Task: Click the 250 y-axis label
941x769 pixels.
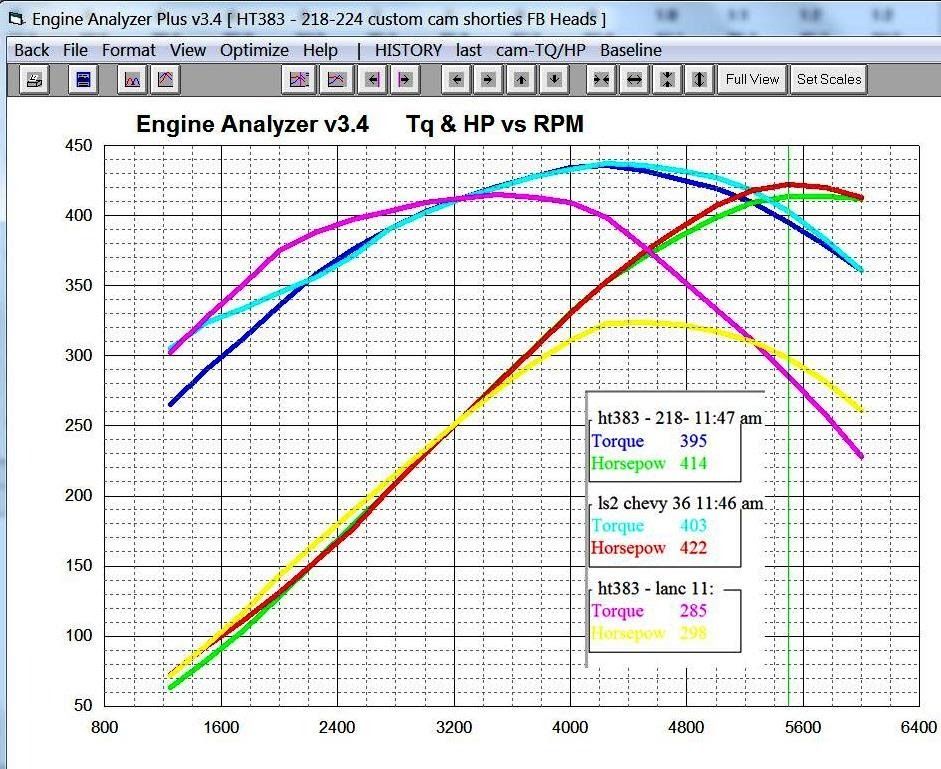Action: [x=79, y=426]
